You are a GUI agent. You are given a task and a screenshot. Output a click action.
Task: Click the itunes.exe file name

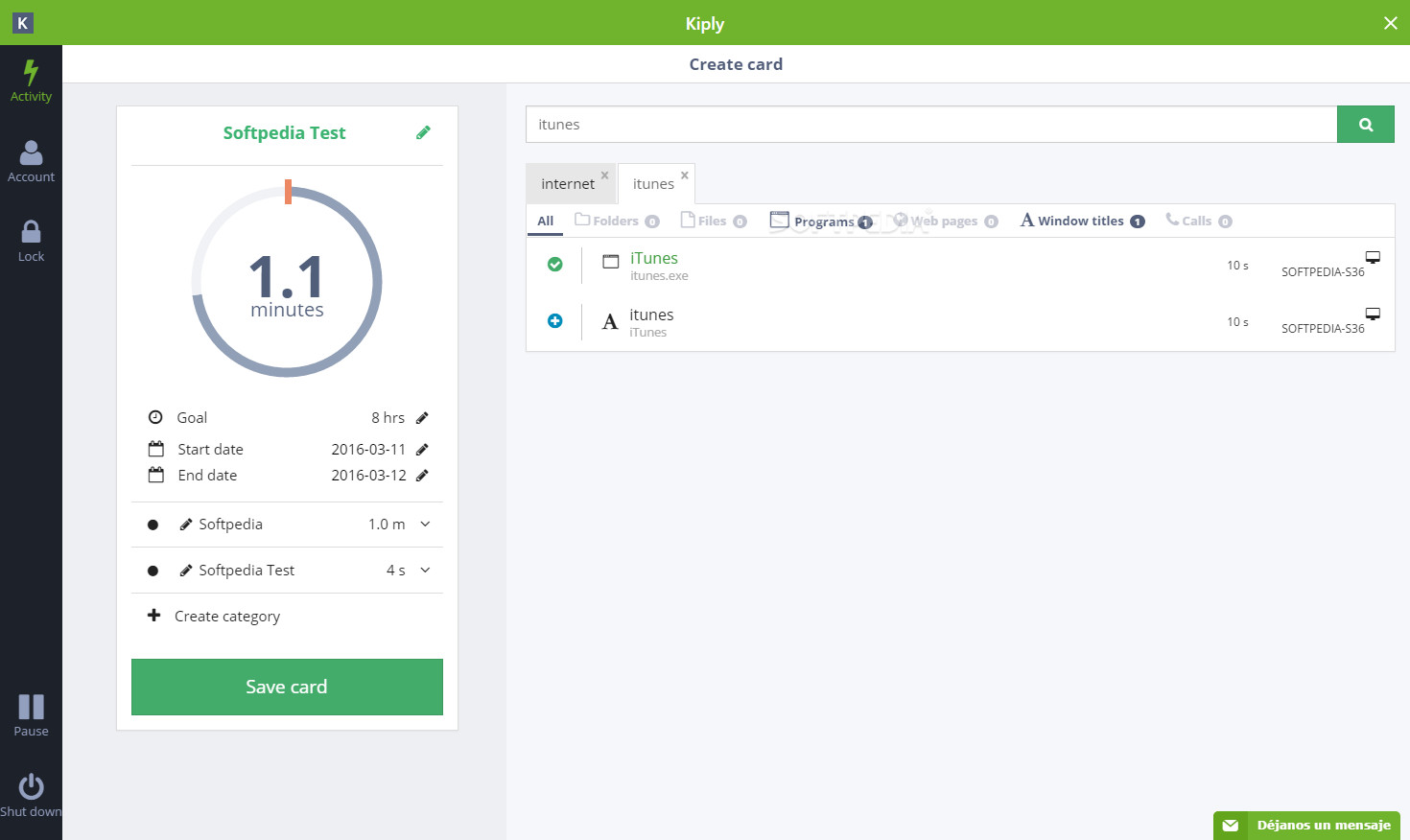(659, 276)
